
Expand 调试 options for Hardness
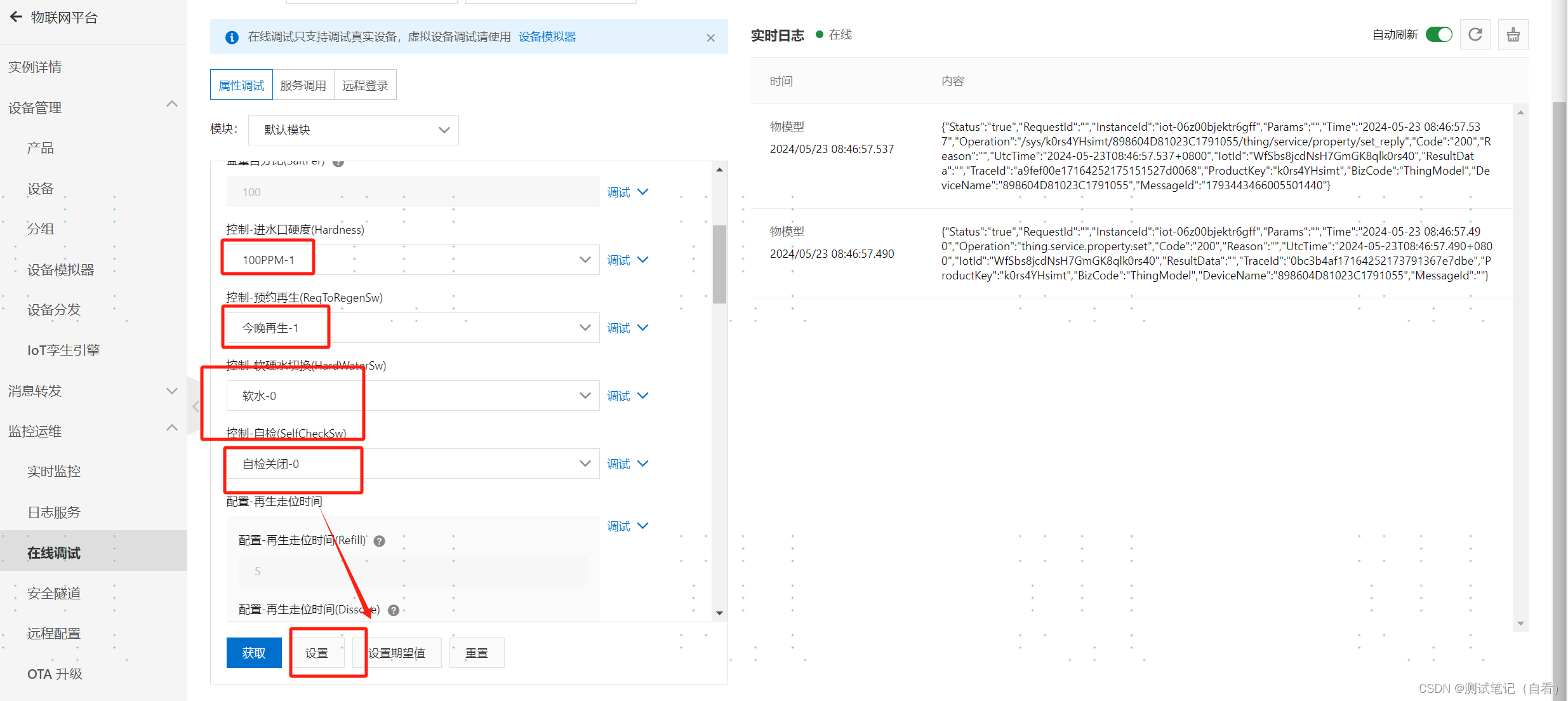(x=627, y=260)
